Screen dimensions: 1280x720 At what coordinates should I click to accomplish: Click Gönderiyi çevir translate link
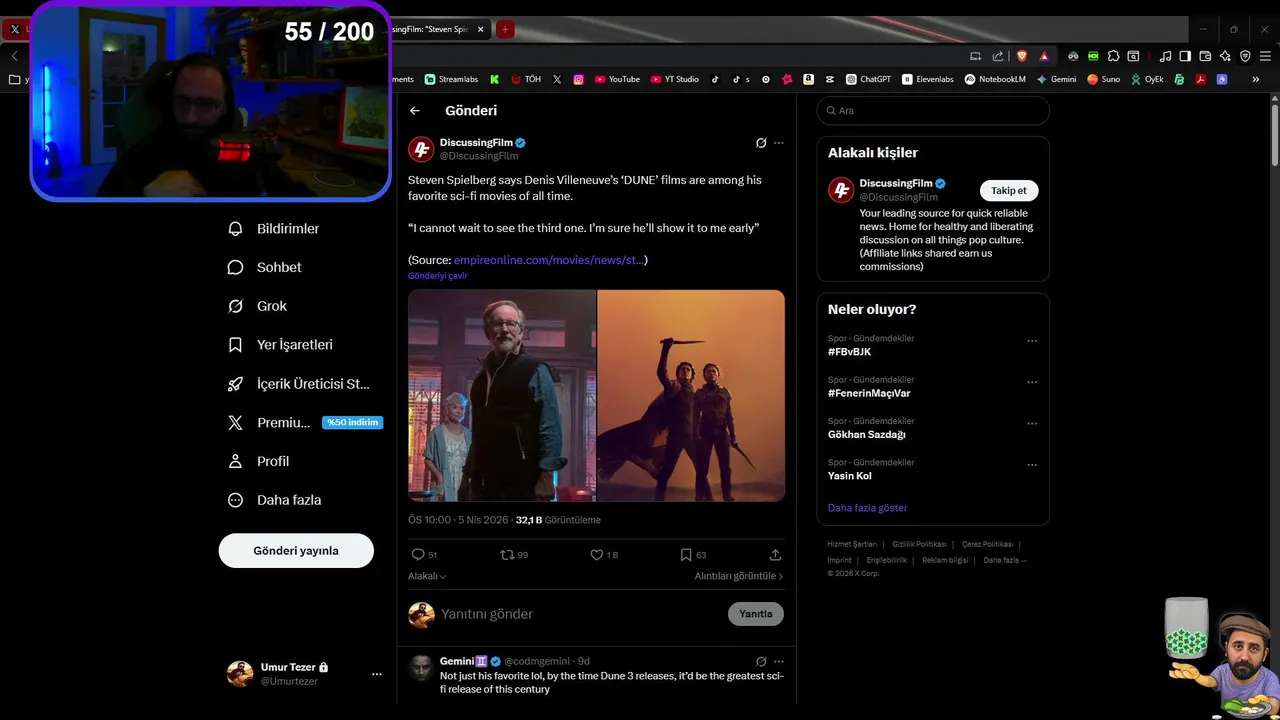pyautogui.click(x=437, y=276)
